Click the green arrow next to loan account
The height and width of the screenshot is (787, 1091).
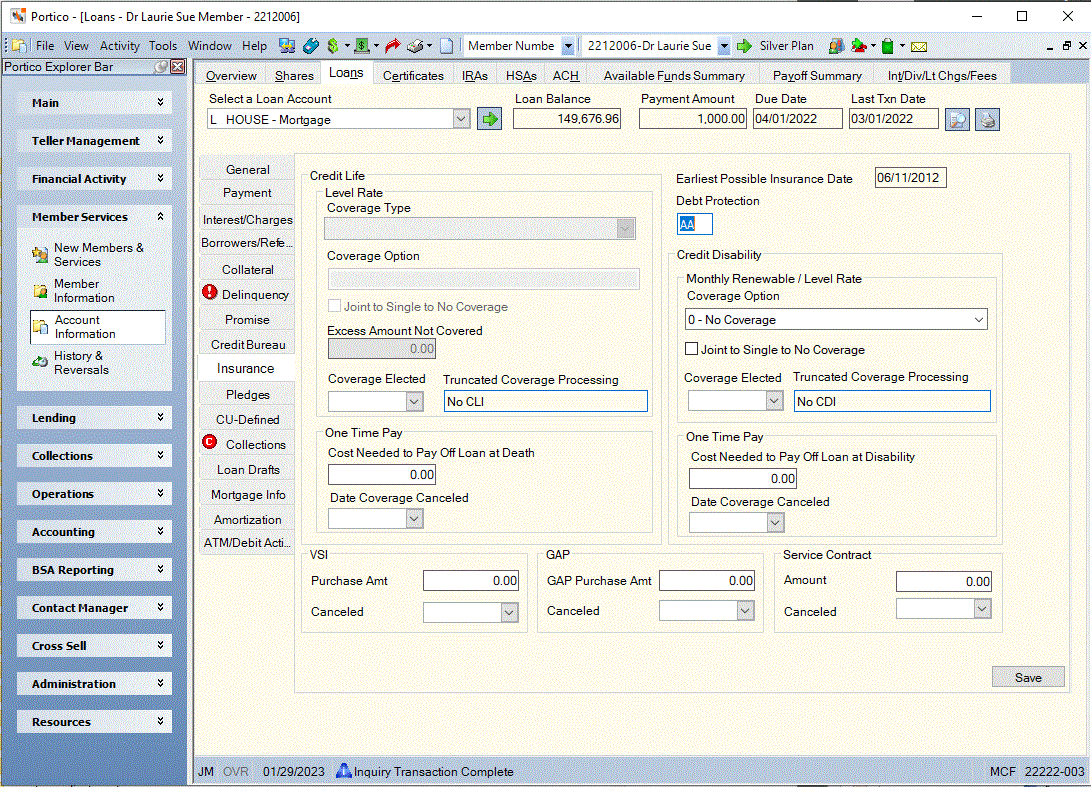tap(489, 119)
